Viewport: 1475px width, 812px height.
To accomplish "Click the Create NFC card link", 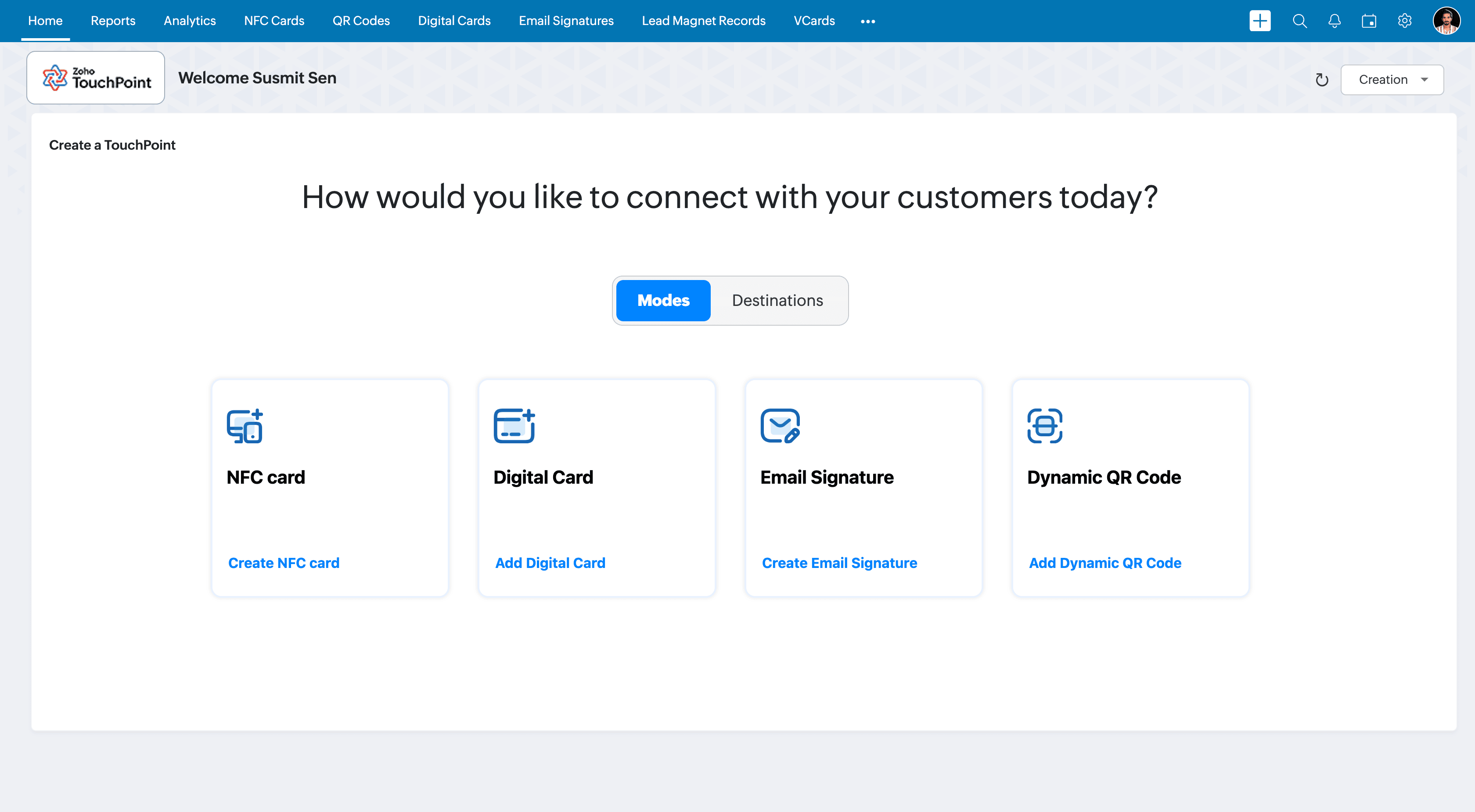I will (284, 563).
